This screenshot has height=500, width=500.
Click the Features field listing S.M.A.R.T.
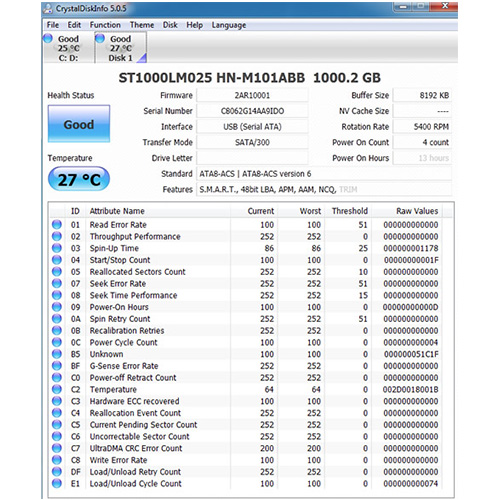[x=324, y=189]
